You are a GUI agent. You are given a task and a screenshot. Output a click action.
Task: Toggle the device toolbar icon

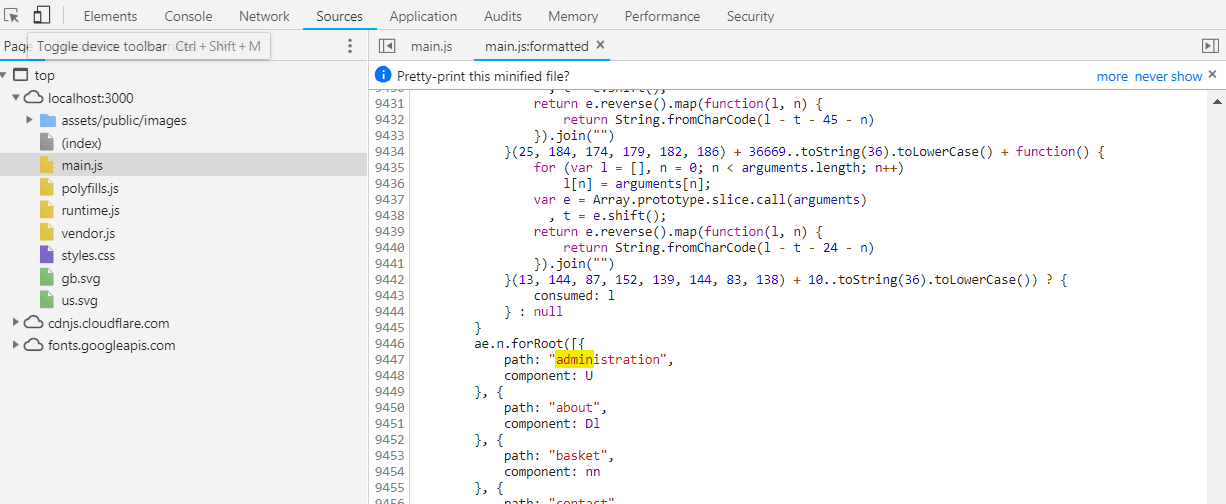coord(41,15)
